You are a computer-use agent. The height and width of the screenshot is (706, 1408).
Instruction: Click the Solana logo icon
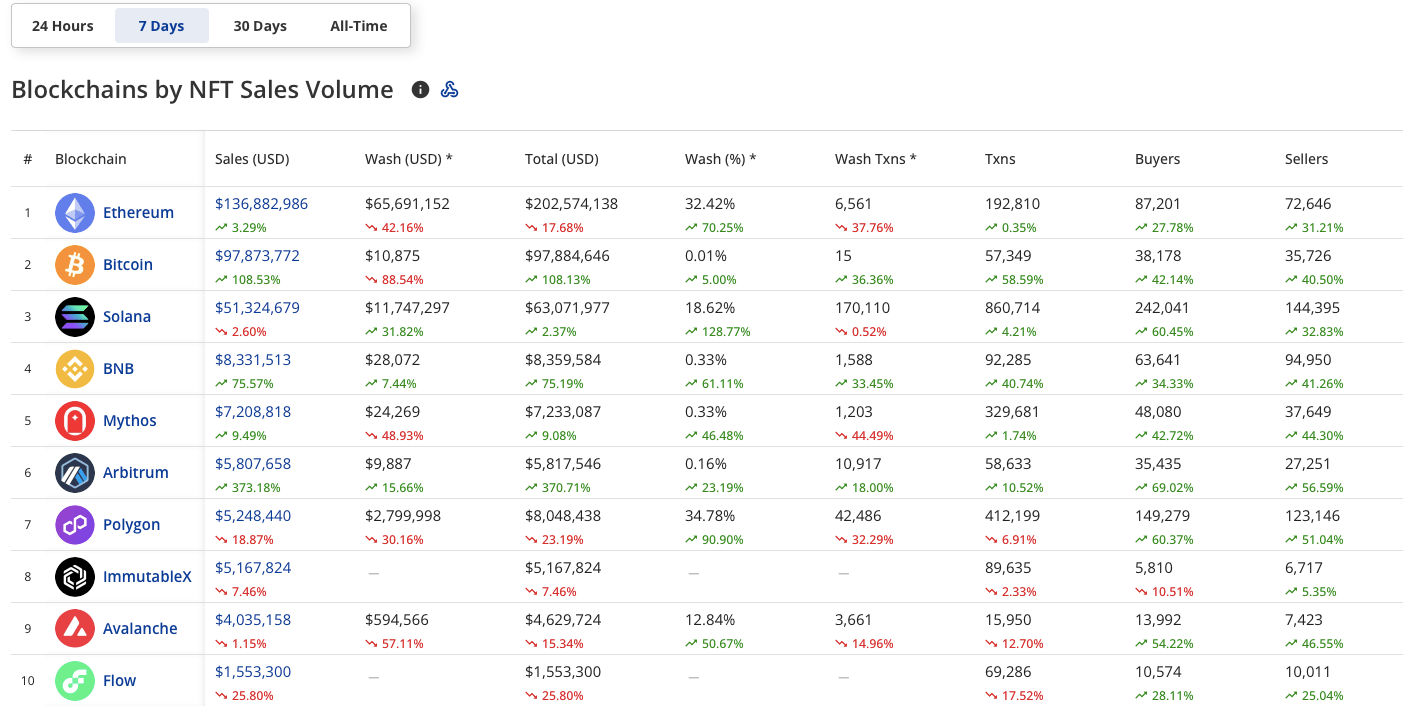[75, 317]
